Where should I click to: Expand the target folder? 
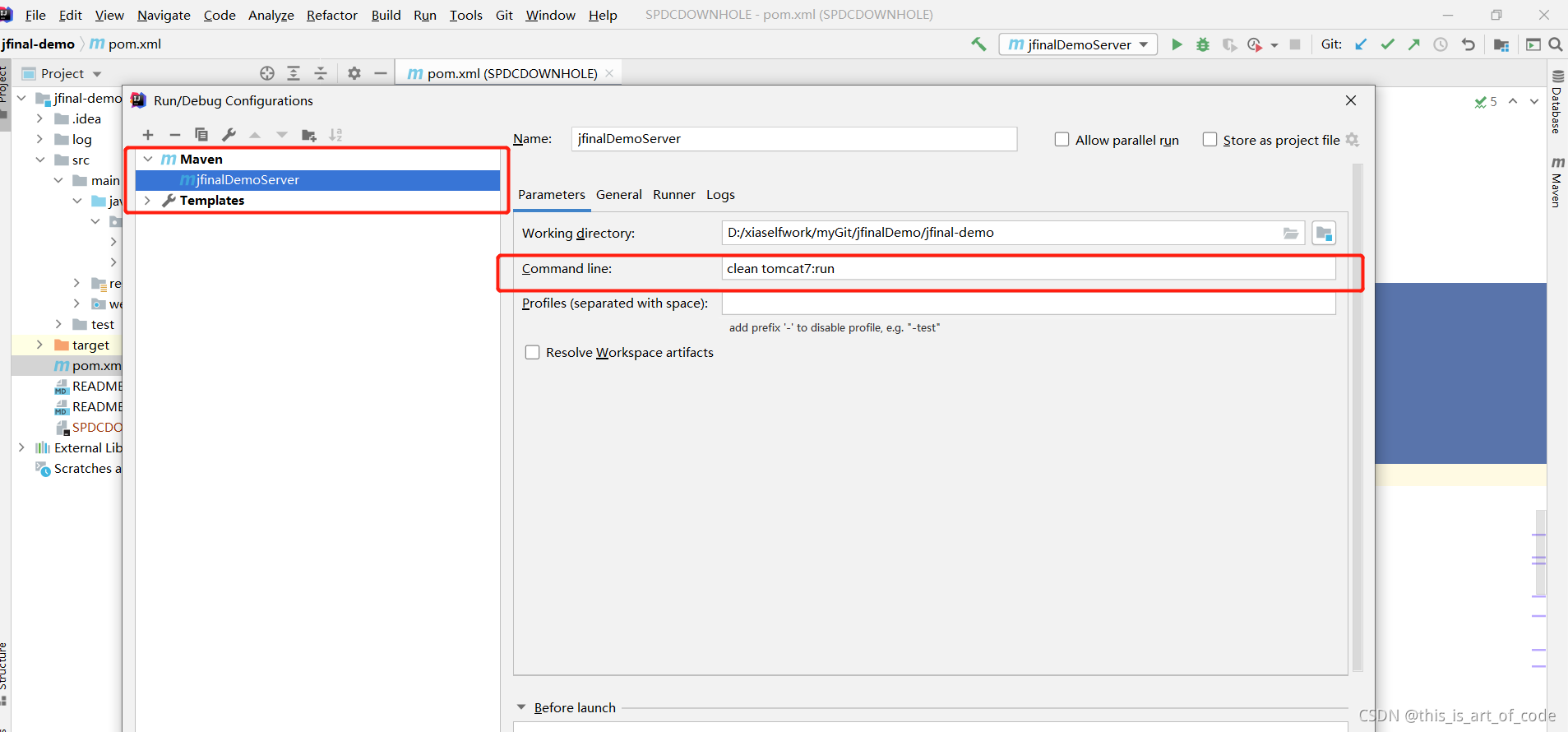click(x=39, y=345)
